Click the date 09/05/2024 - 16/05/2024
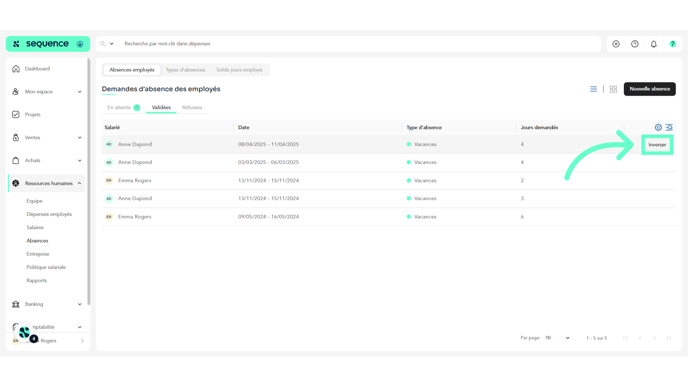688x387 pixels. coord(269,217)
